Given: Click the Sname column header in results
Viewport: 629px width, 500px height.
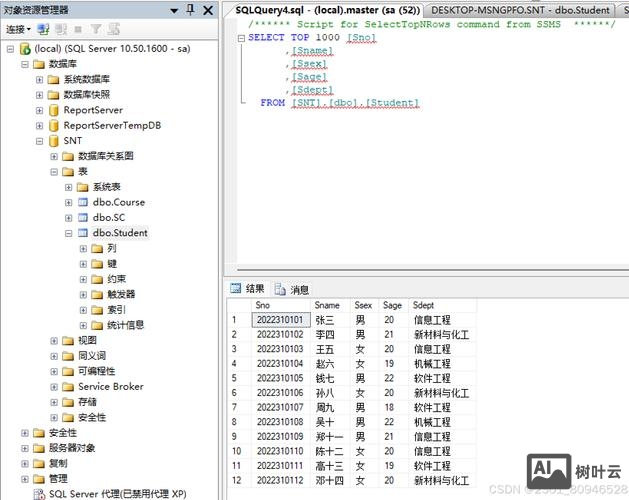Looking at the screenshot, I should click(x=326, y=305).
